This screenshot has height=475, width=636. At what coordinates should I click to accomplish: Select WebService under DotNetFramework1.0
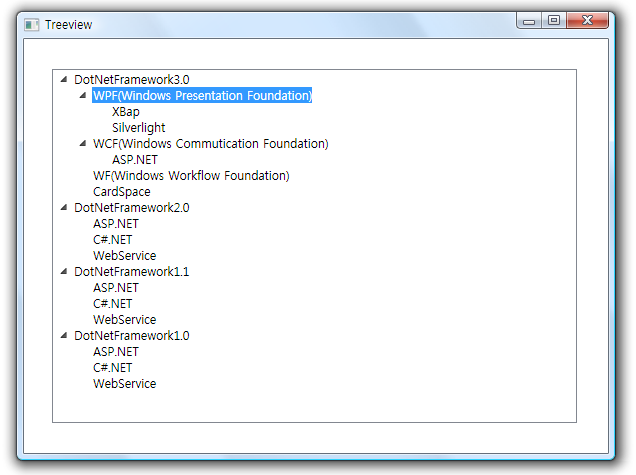[x=125, y=384]
